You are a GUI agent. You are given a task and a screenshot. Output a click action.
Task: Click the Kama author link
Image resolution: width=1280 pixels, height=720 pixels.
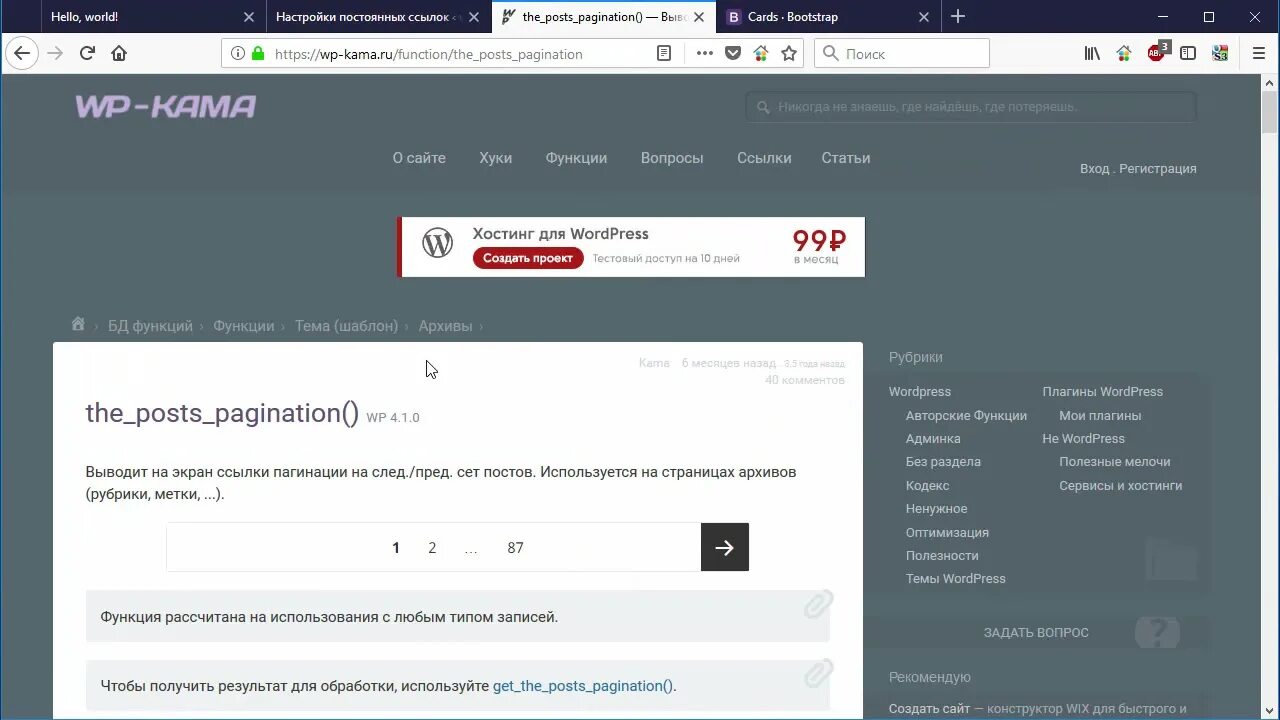click(x=654, y=363)
